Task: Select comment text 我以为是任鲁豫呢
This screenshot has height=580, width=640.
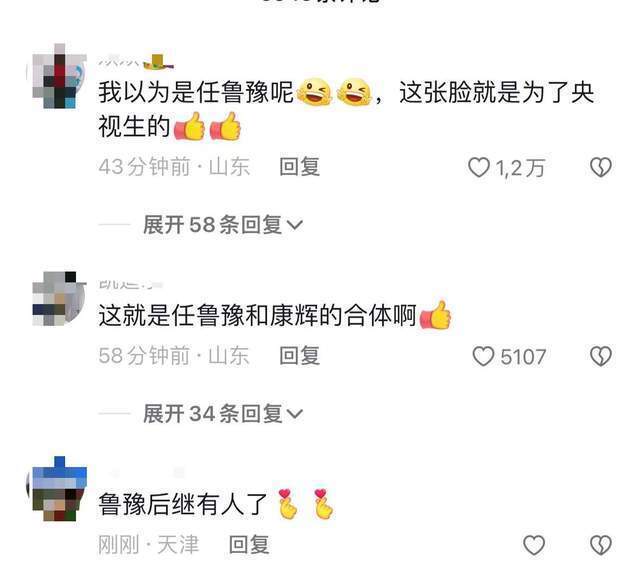Action: point(196,92)
